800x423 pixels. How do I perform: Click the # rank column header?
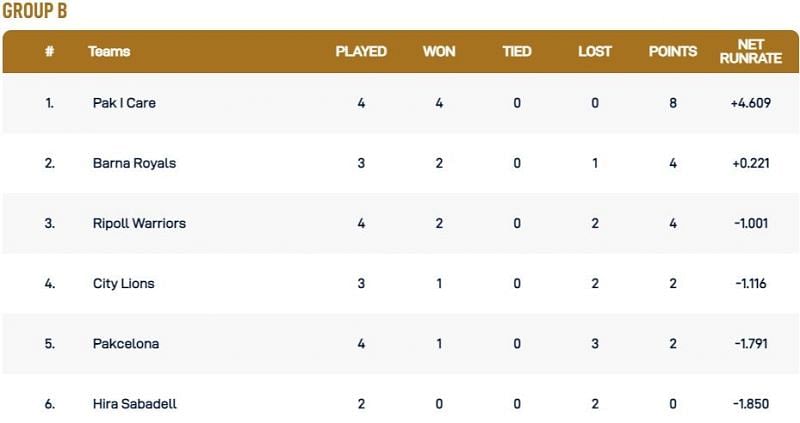pos(49,52)
